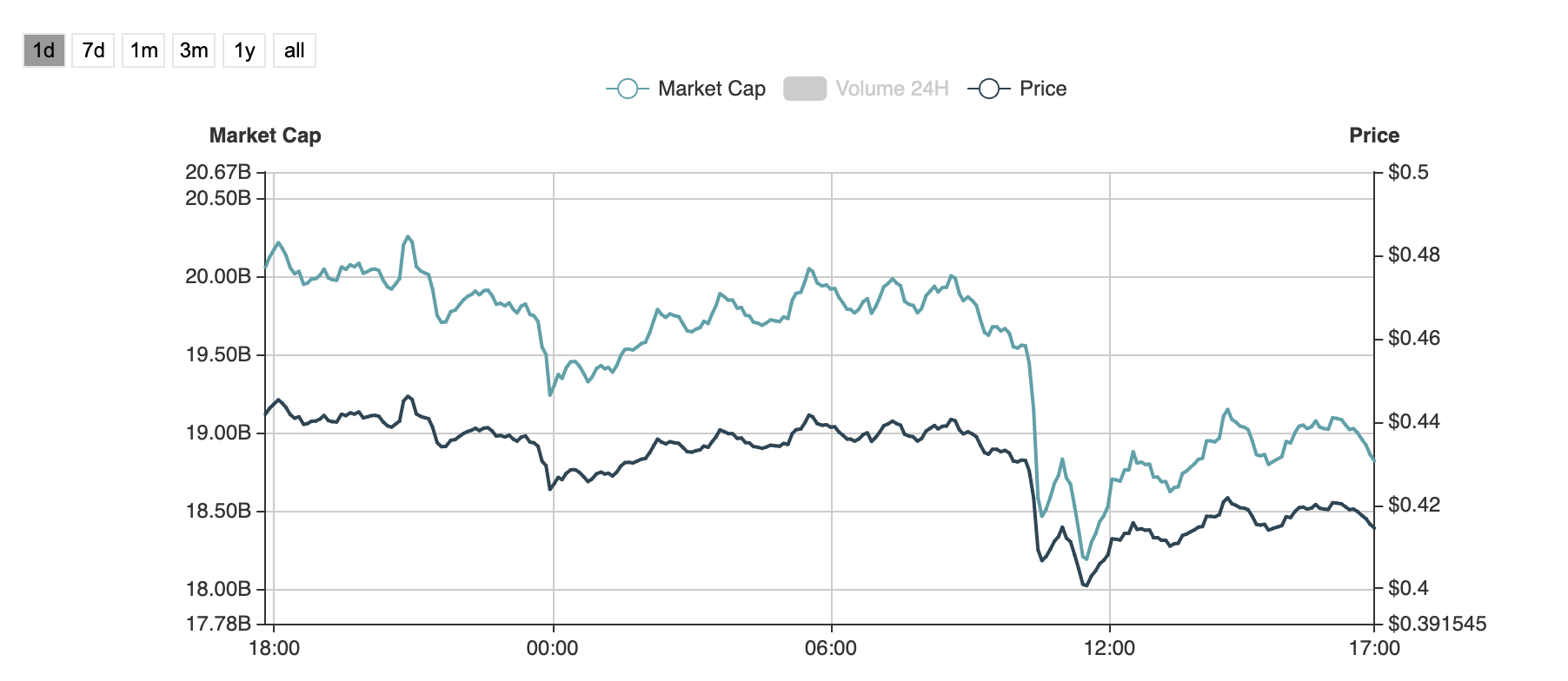Click the Volume 24H gray swatch
This screenshot has width=1568, height=681.
coord(805,89)
